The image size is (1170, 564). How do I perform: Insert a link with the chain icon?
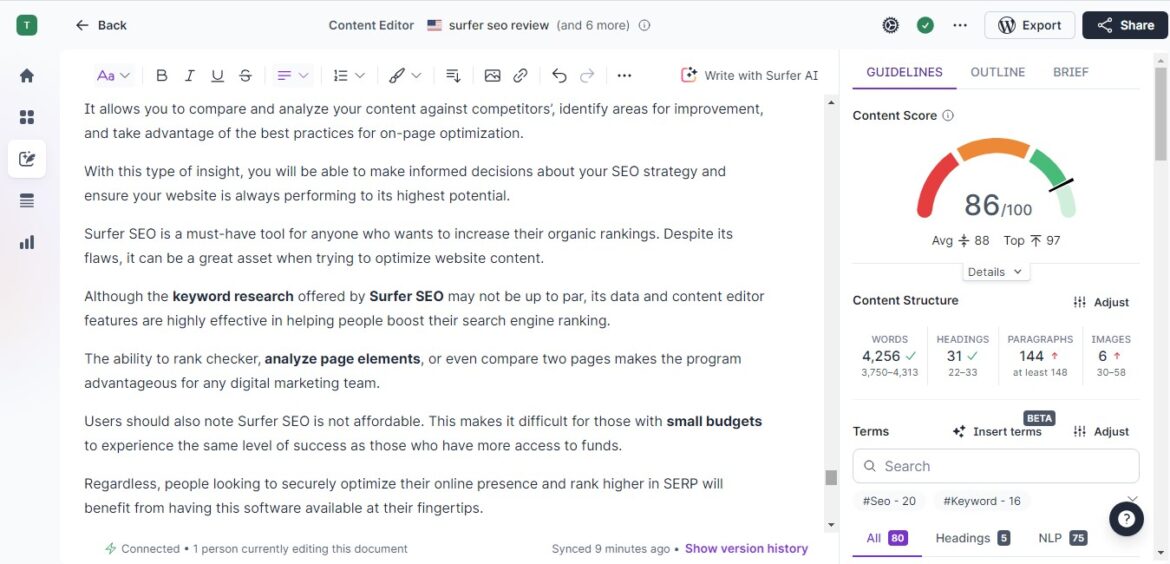[521, 75]
